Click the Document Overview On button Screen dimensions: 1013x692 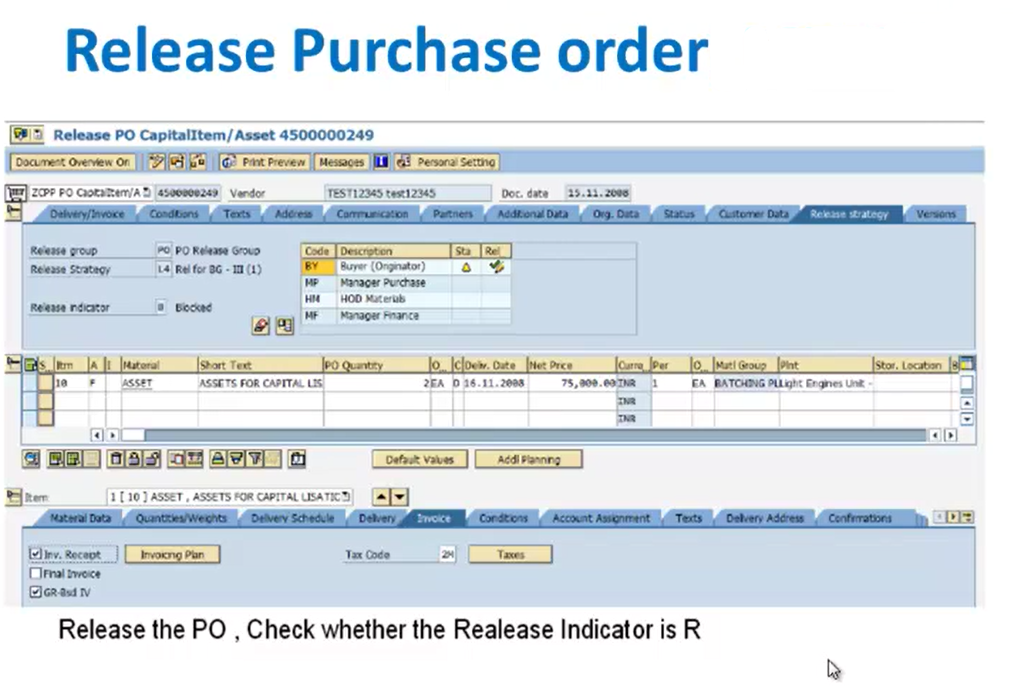tap(72, 162)
